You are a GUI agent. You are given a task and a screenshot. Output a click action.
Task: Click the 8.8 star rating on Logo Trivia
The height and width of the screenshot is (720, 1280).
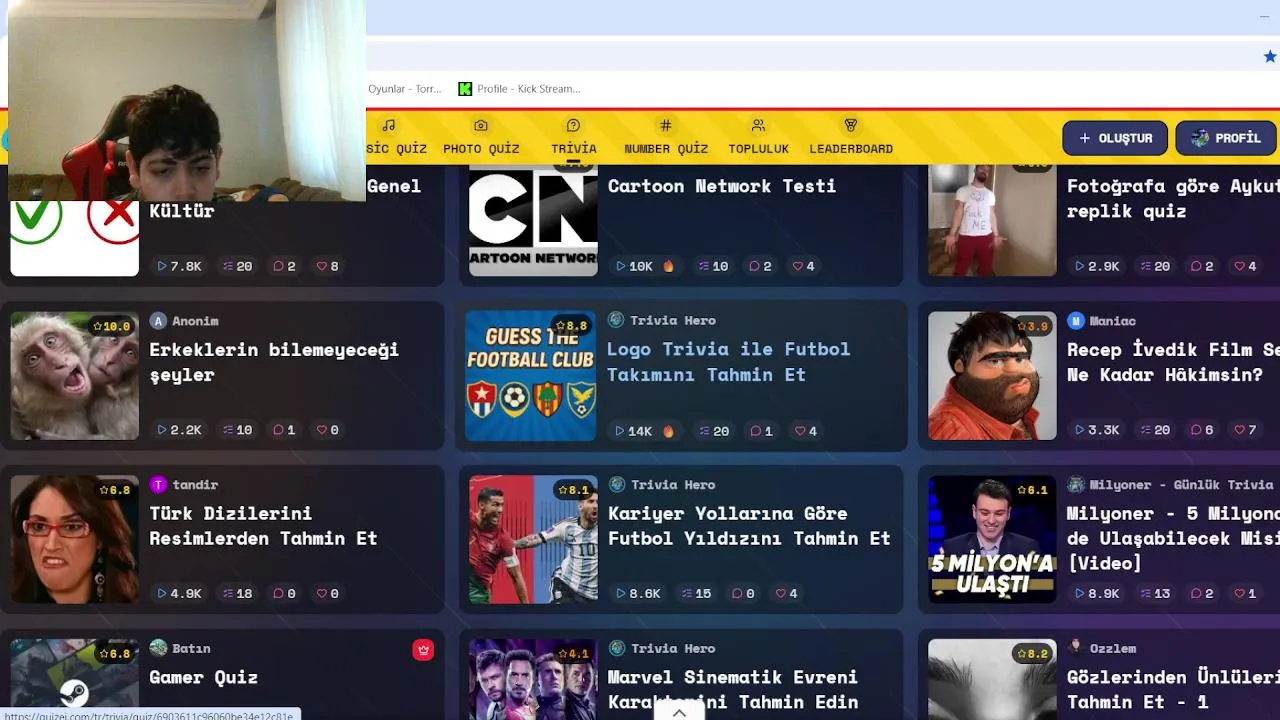tap(572, 326)
